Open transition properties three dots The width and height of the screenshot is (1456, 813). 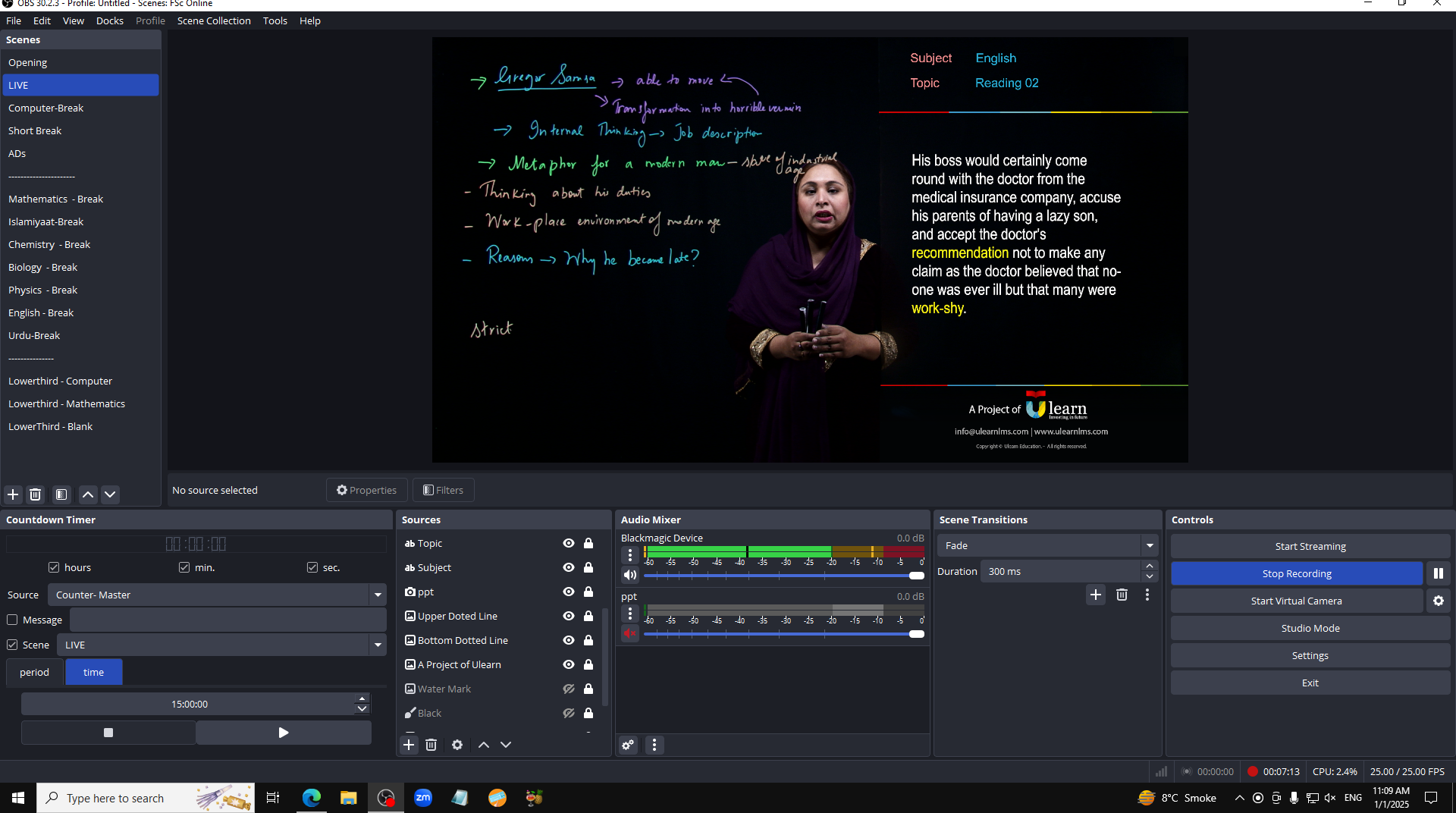point(1147,595)
